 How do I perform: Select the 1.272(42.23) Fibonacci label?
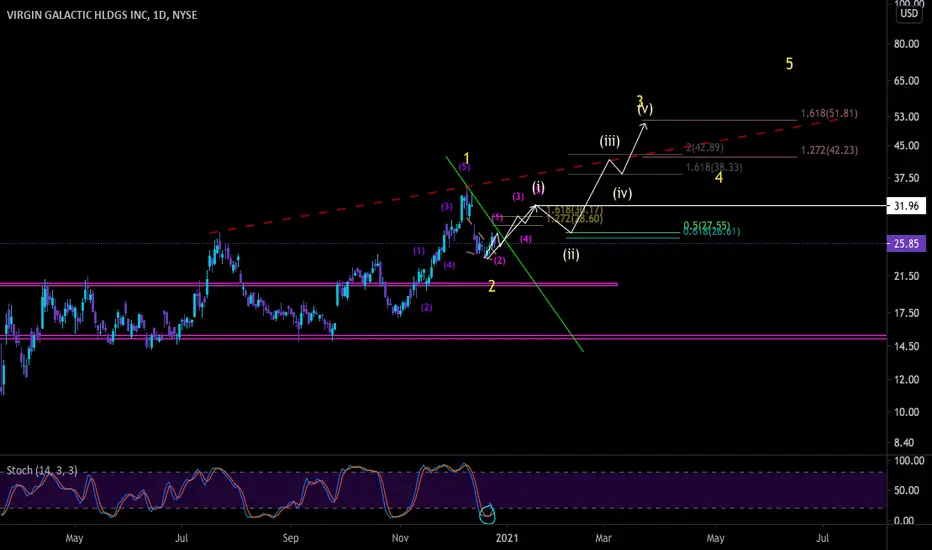[829, 150]
